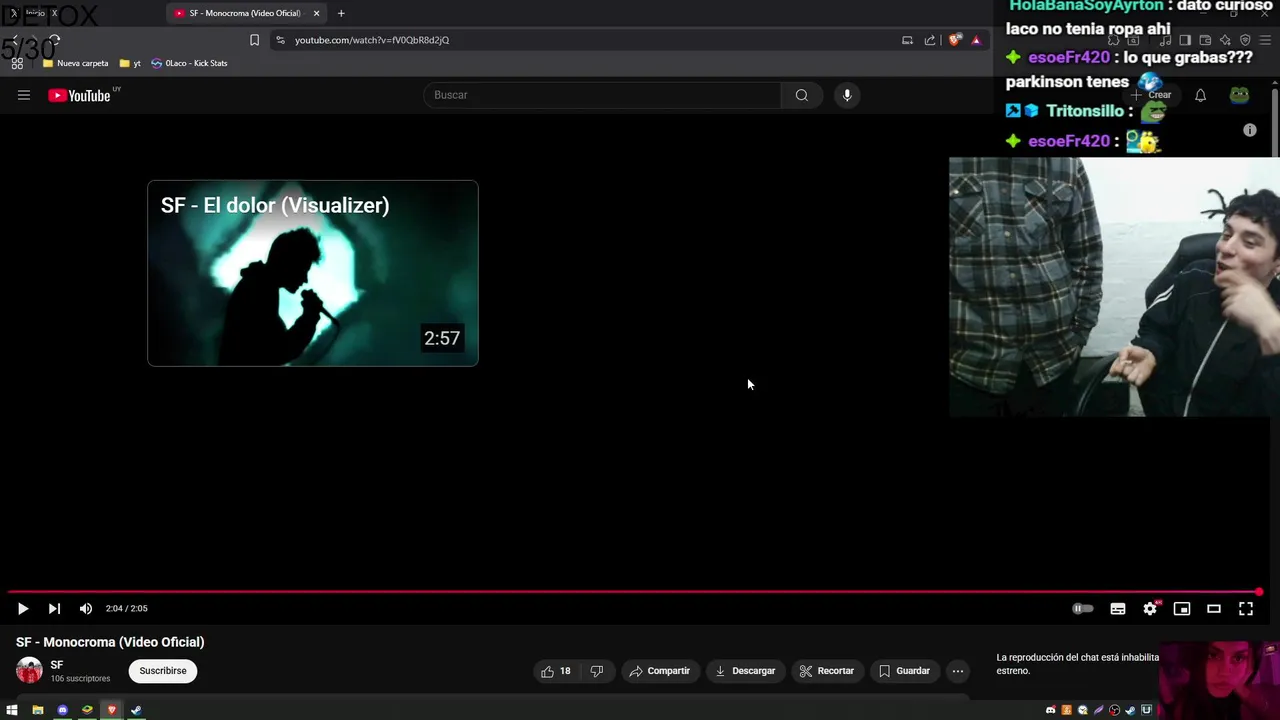Open site settings icon beside URL
This screenshot has width=1280, height=720.
(x=280, y=40)
